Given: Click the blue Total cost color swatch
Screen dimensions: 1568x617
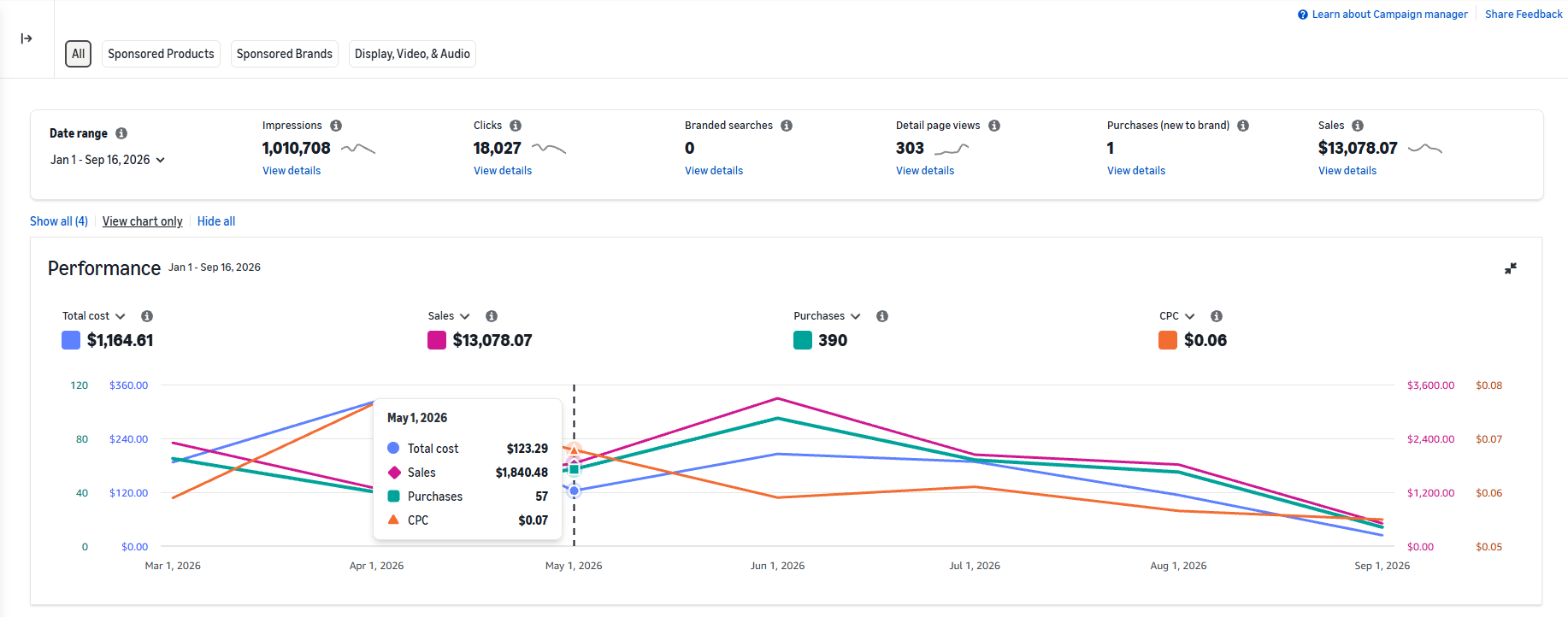Looking at the screenshot, I should tap(71, 340).
